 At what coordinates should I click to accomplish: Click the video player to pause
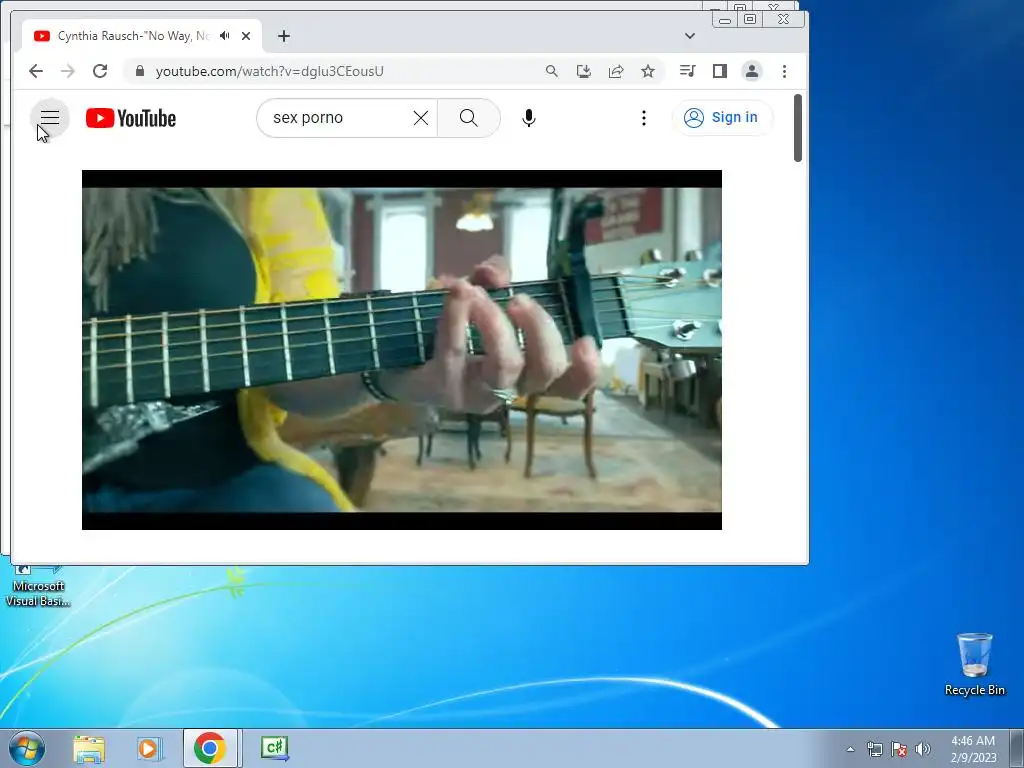pyautogui.click(x=402, y=349)
